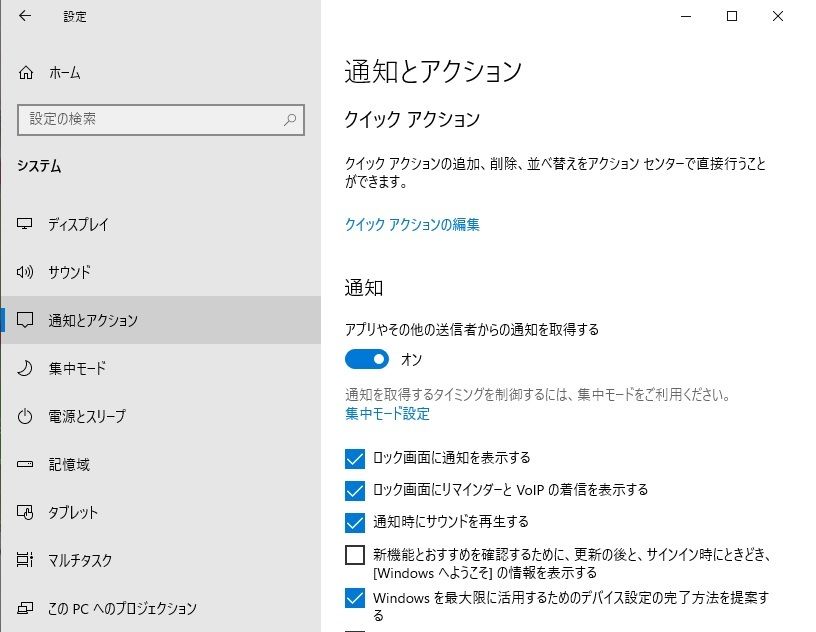816x632 pixels.
Task: Click the Focus assist (集中モード) moon icon
Action: pos(24,368)
